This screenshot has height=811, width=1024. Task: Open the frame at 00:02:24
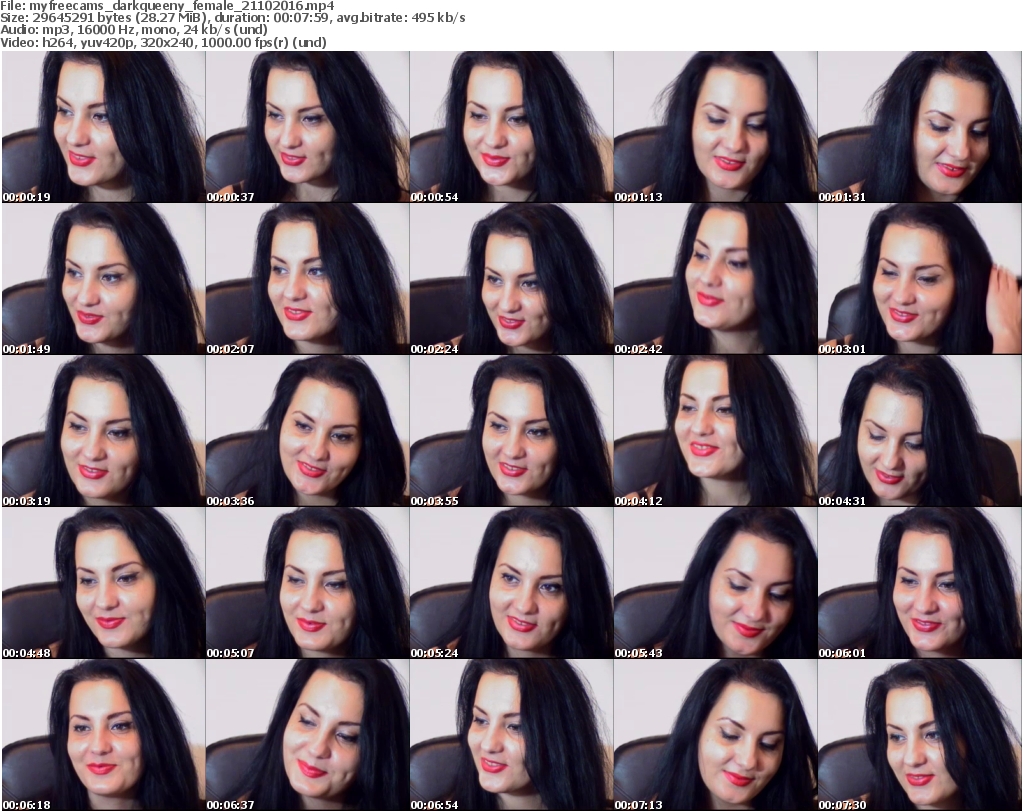coord(511,279)
